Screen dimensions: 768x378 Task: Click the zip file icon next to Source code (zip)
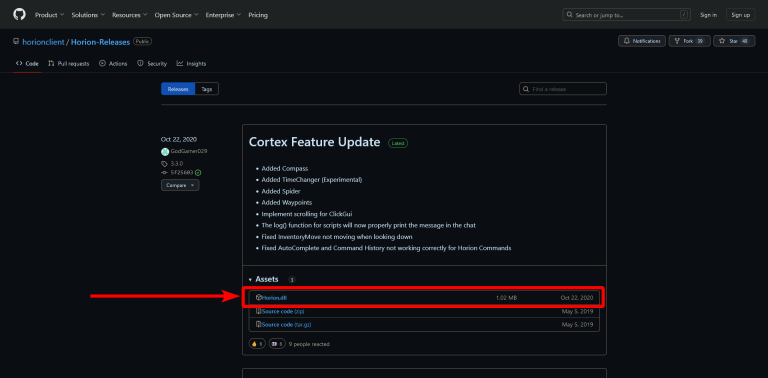259,311
